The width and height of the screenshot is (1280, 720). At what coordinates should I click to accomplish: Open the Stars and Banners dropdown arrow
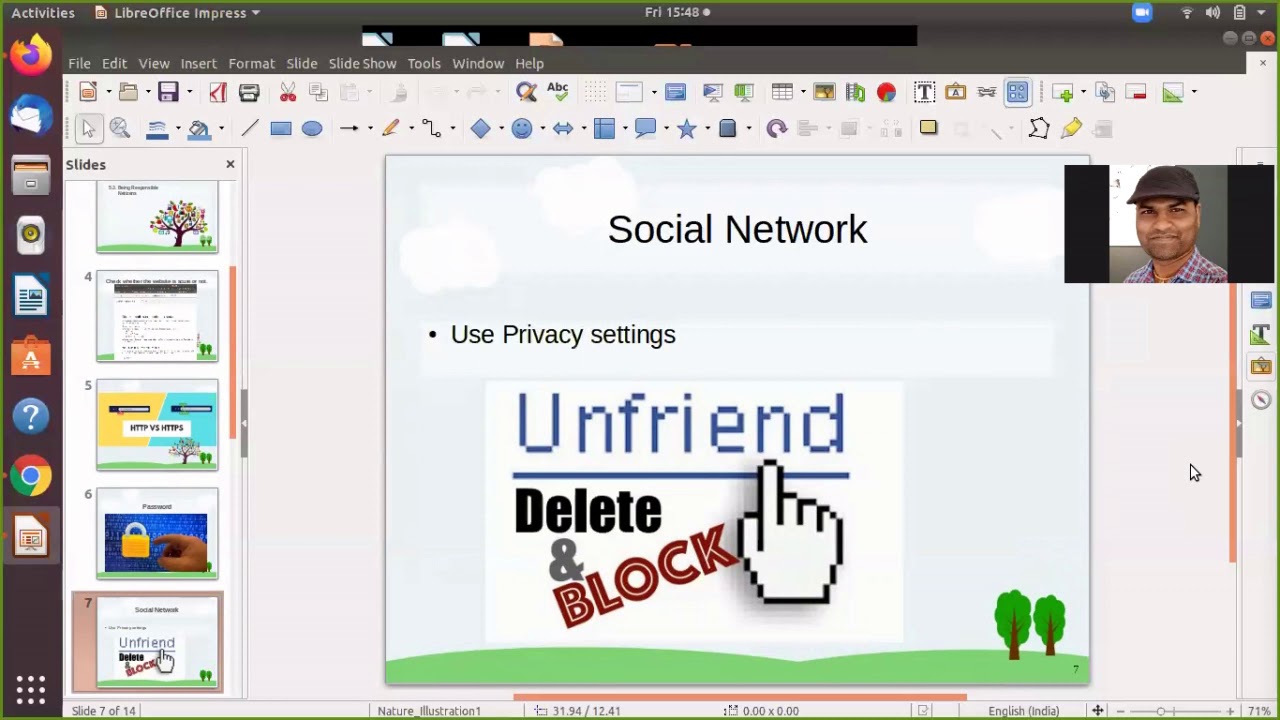[708, 129]
